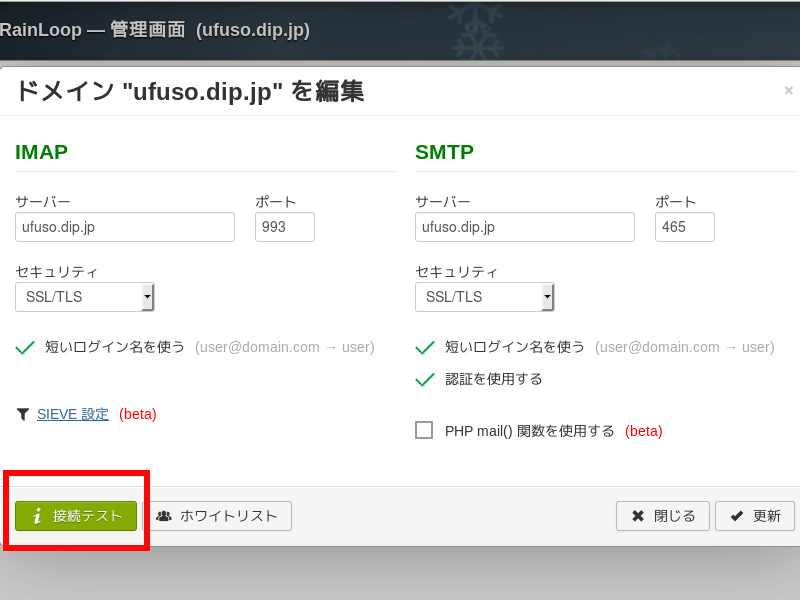Click the SMTP ポート field showing 465

(685, 227)
